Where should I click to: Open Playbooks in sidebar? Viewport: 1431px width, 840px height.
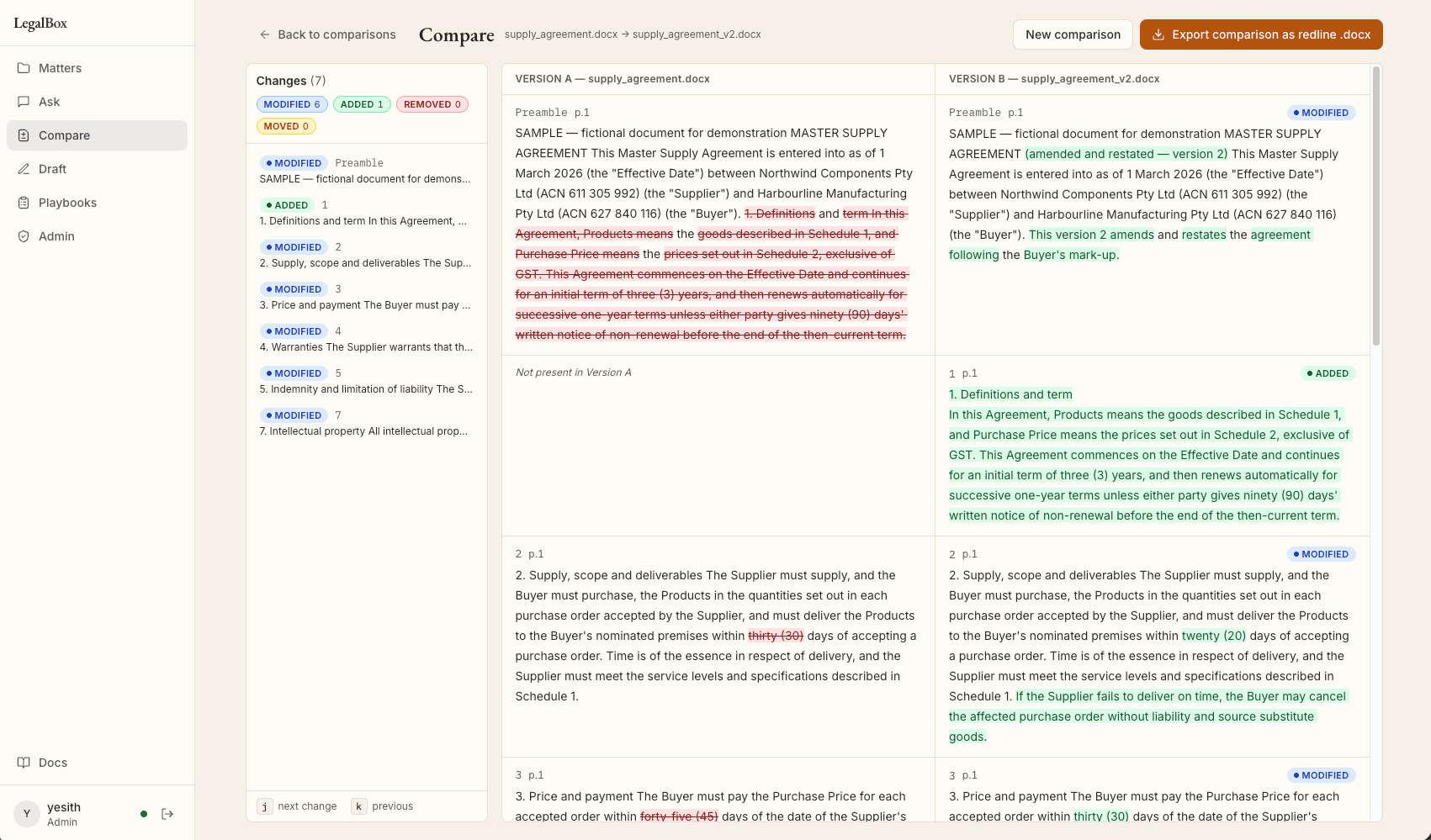pos(97,203)
